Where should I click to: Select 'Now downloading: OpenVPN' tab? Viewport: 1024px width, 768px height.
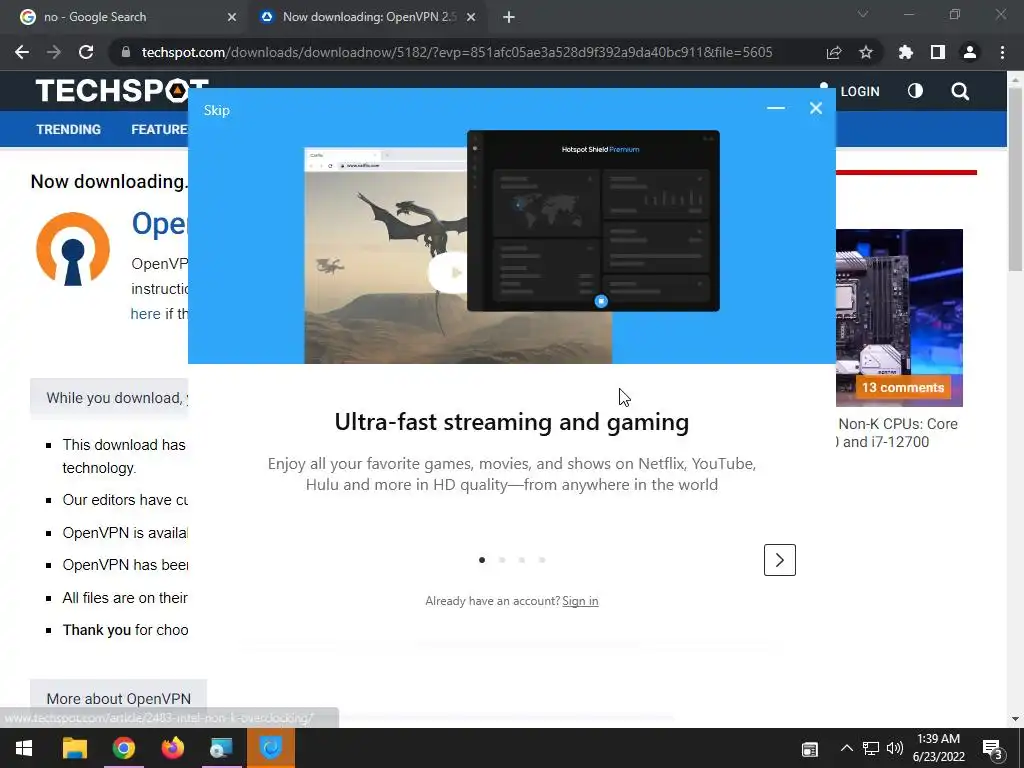tap(369, 18)
